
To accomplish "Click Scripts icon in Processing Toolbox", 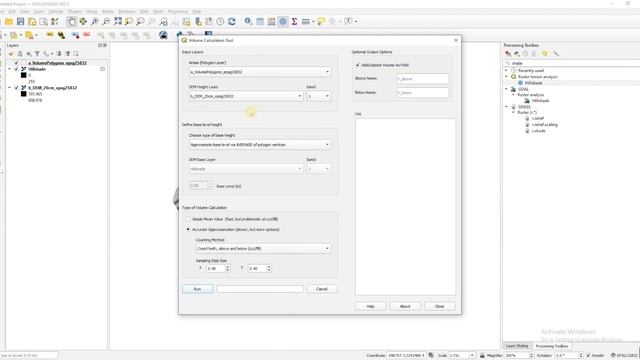I will coord(517,54).
